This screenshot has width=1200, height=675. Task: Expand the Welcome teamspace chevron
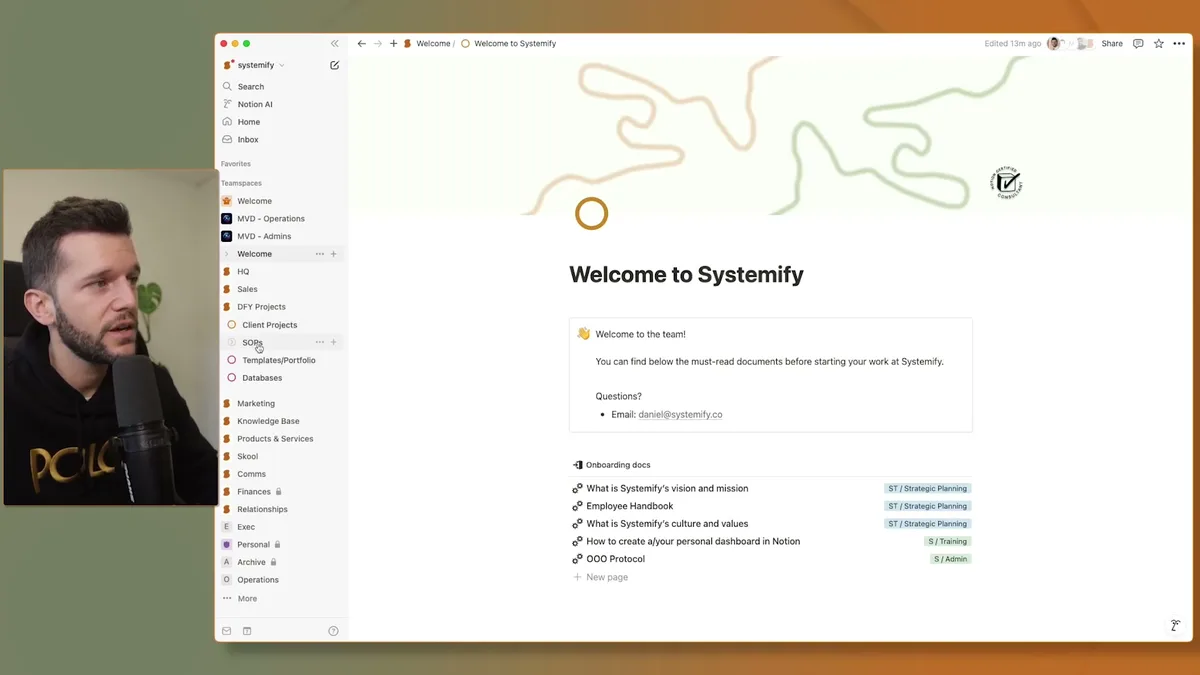pyautogui.click(x=228, y=254)
